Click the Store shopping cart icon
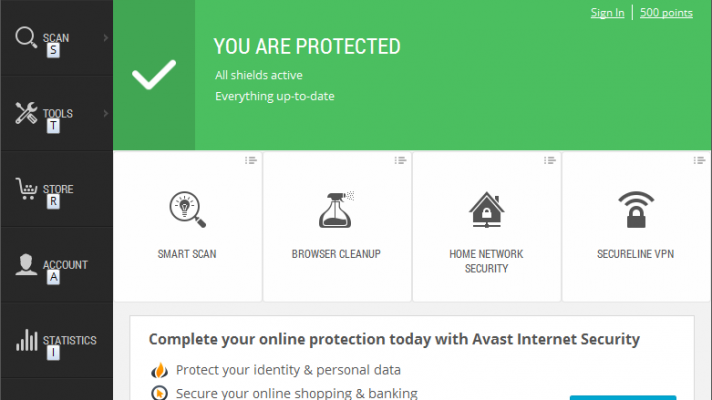The image size is (712, 400). click(x=26, y=189)
